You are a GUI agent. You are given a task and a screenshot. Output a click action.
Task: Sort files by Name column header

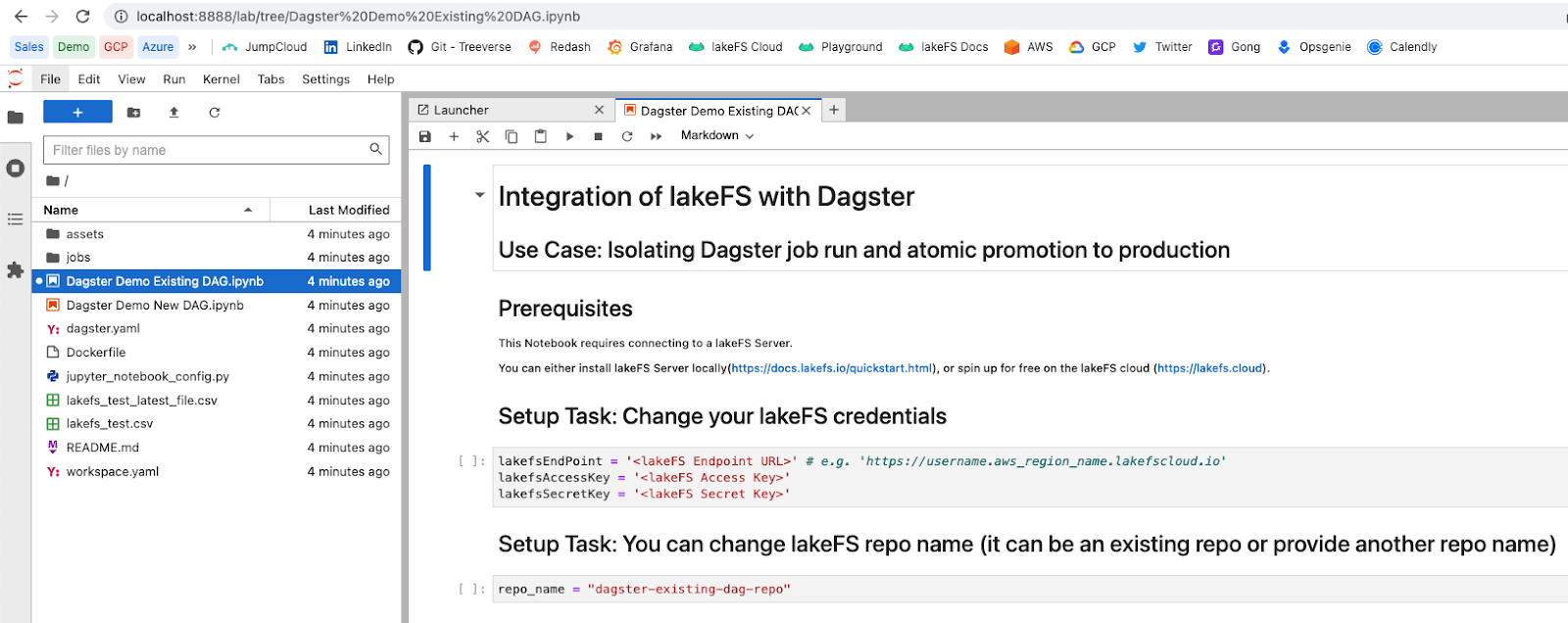(150, 210)
